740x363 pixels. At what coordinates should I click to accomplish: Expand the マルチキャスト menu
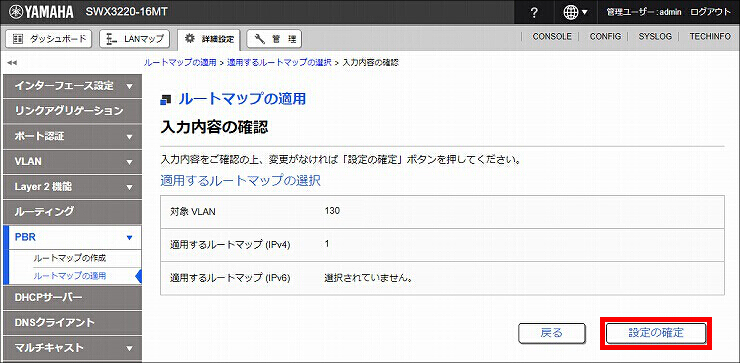(72, 348)
